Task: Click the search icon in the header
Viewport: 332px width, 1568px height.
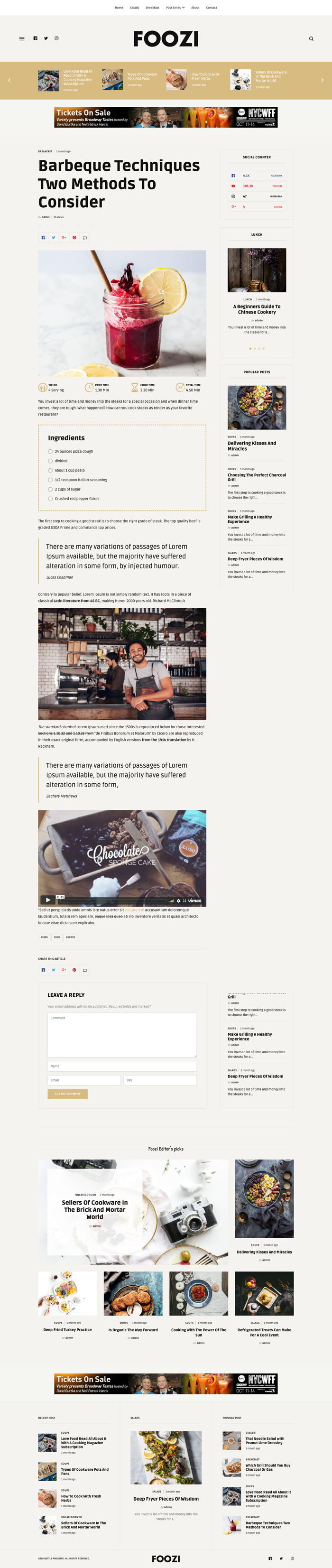Action: [x=311, y=38]
